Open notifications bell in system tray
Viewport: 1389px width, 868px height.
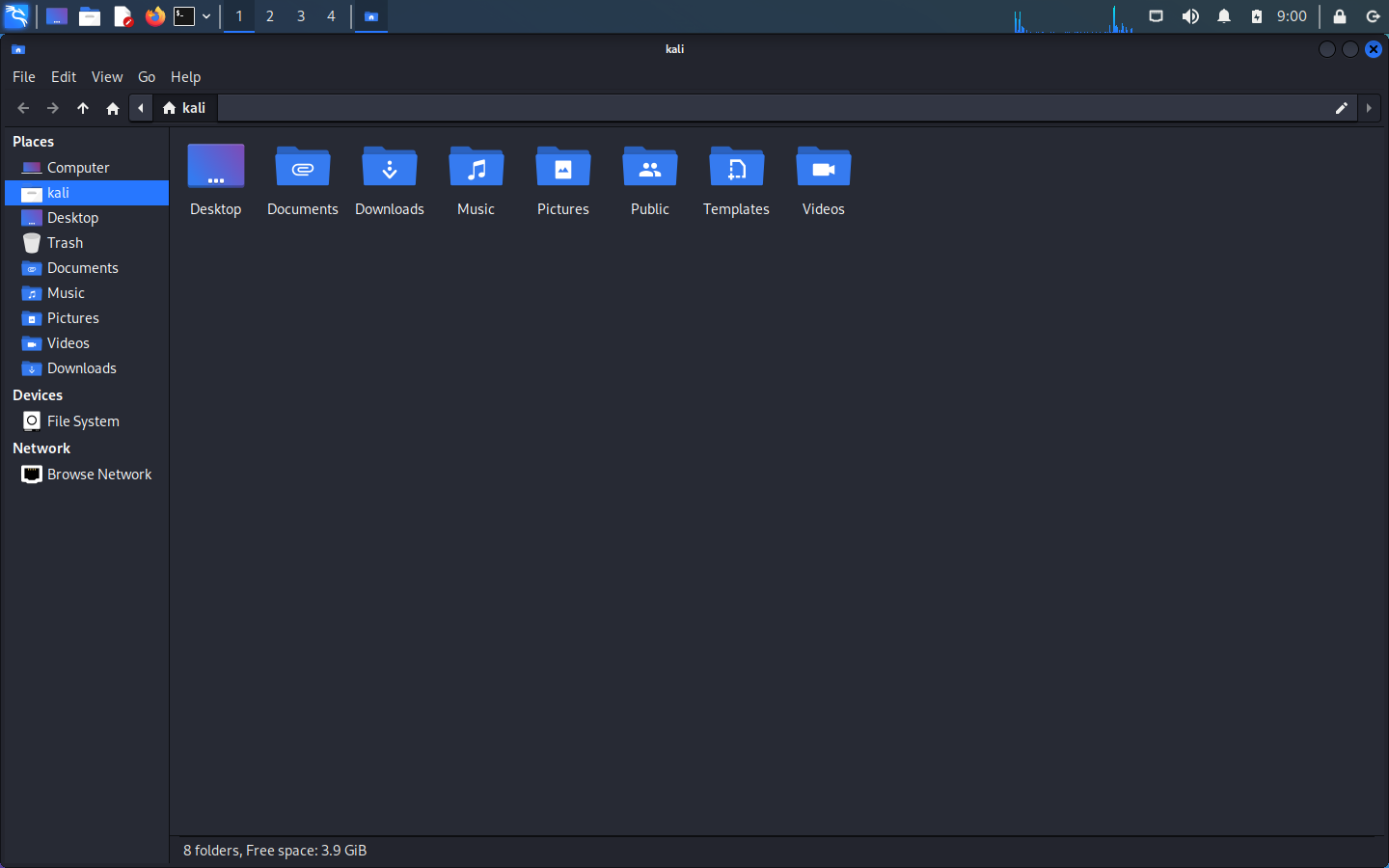(x=1224, y=16)
